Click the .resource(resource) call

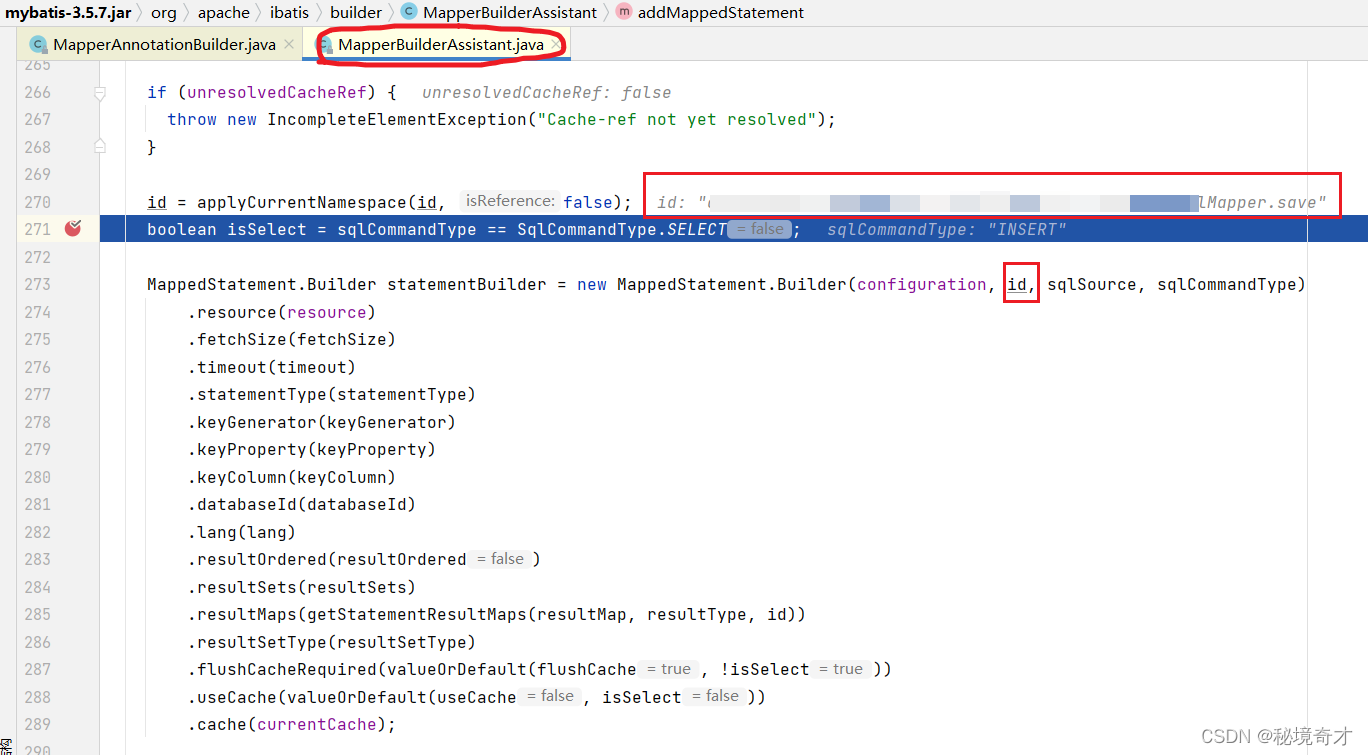[281, 312]
